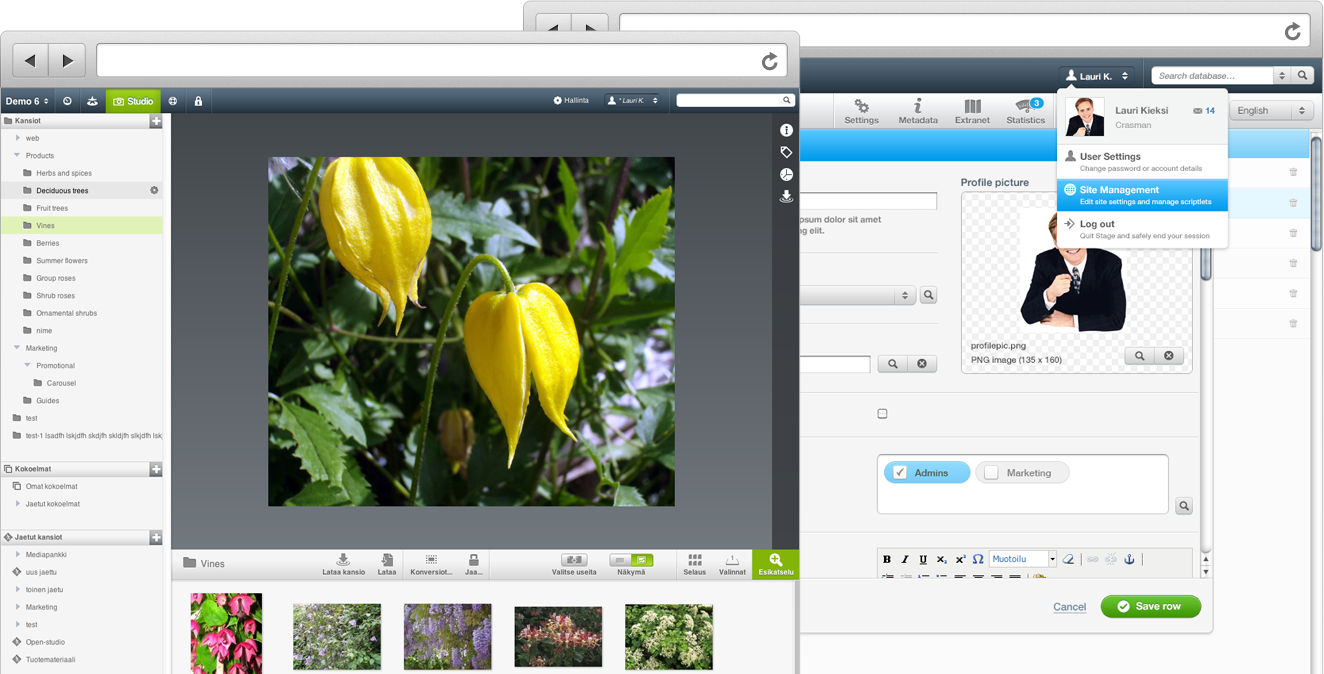Open the Valinnat selections tray
Screen dimensions: 1324x674
[x=732, y=564]
